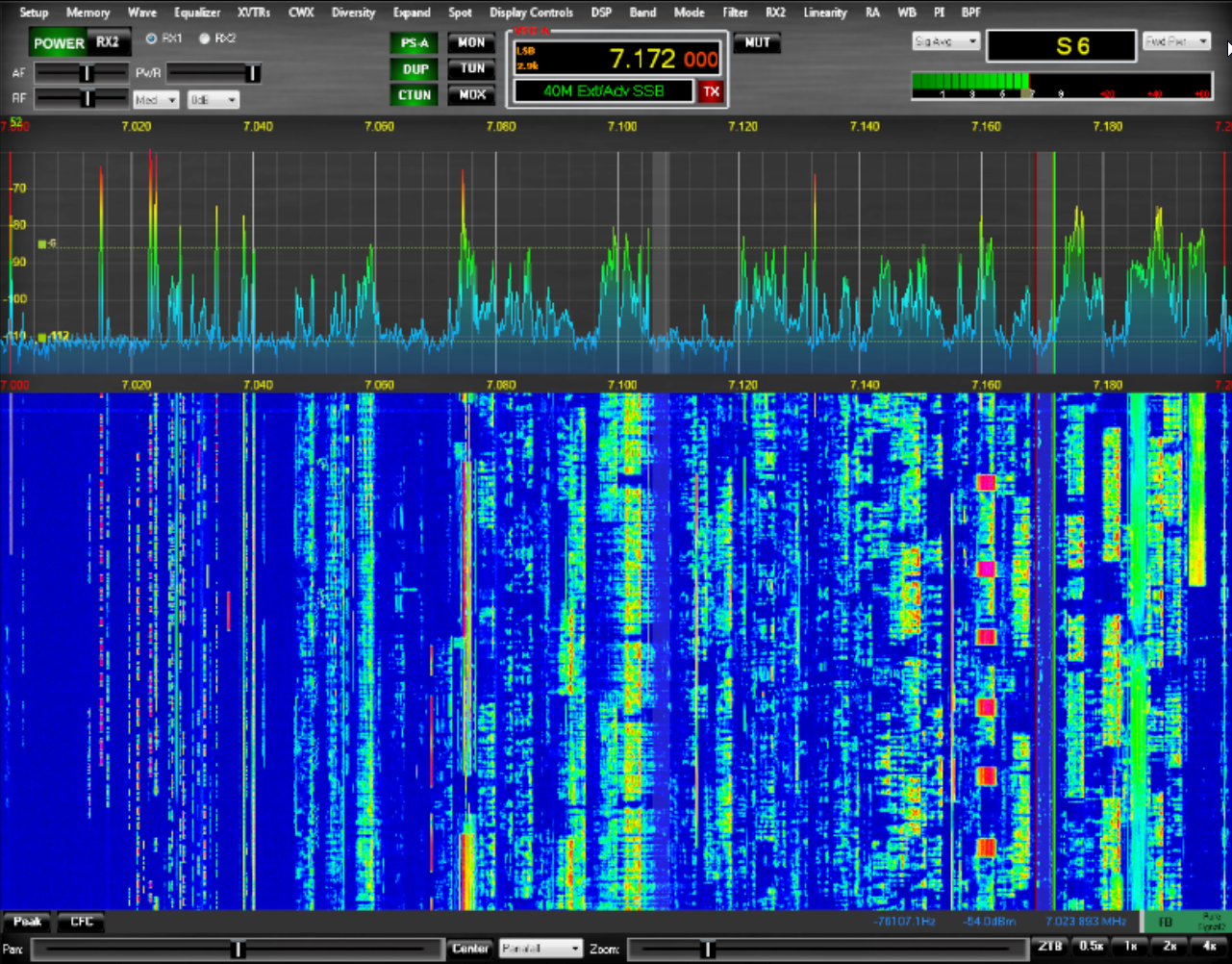
Task: Open the DSP menu
Action: (x=601, y=13)
